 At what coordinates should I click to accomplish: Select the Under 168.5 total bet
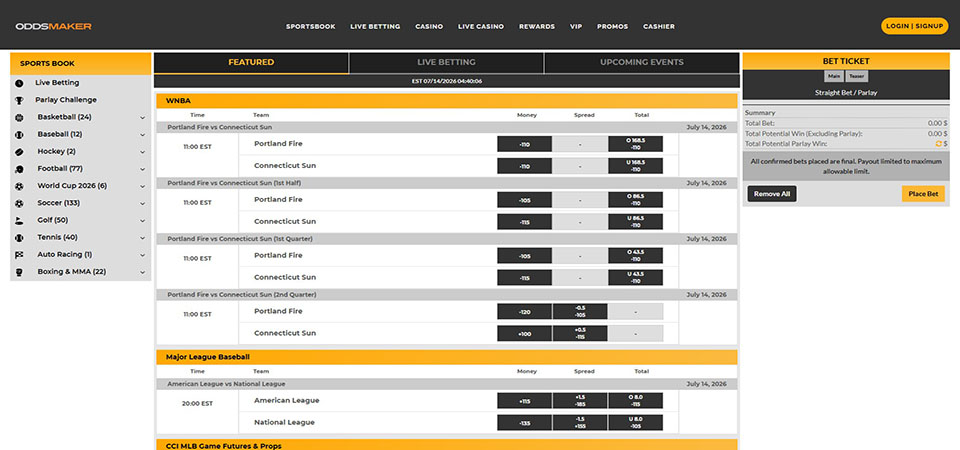point(636,166)
